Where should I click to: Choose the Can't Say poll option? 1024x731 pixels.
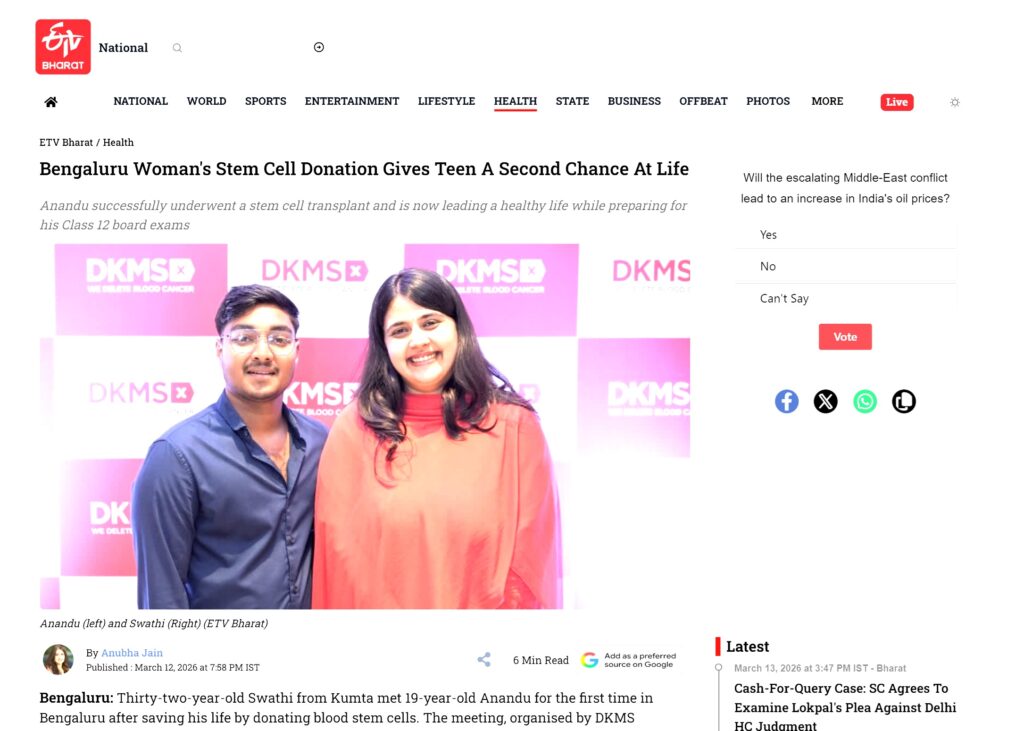(x=846, y=299)
